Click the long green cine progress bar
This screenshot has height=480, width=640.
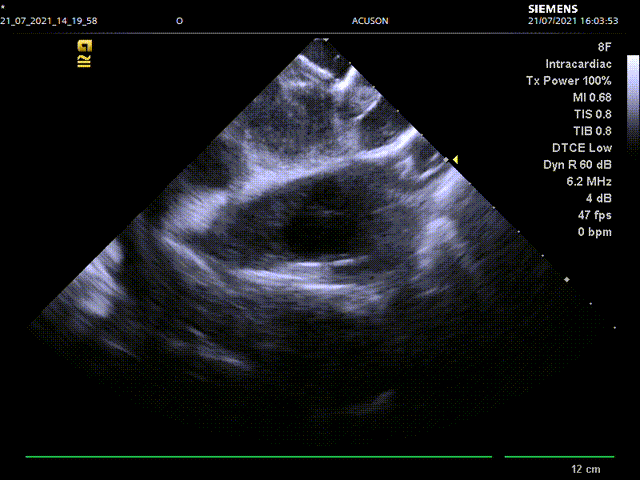(x=258, y=457)
